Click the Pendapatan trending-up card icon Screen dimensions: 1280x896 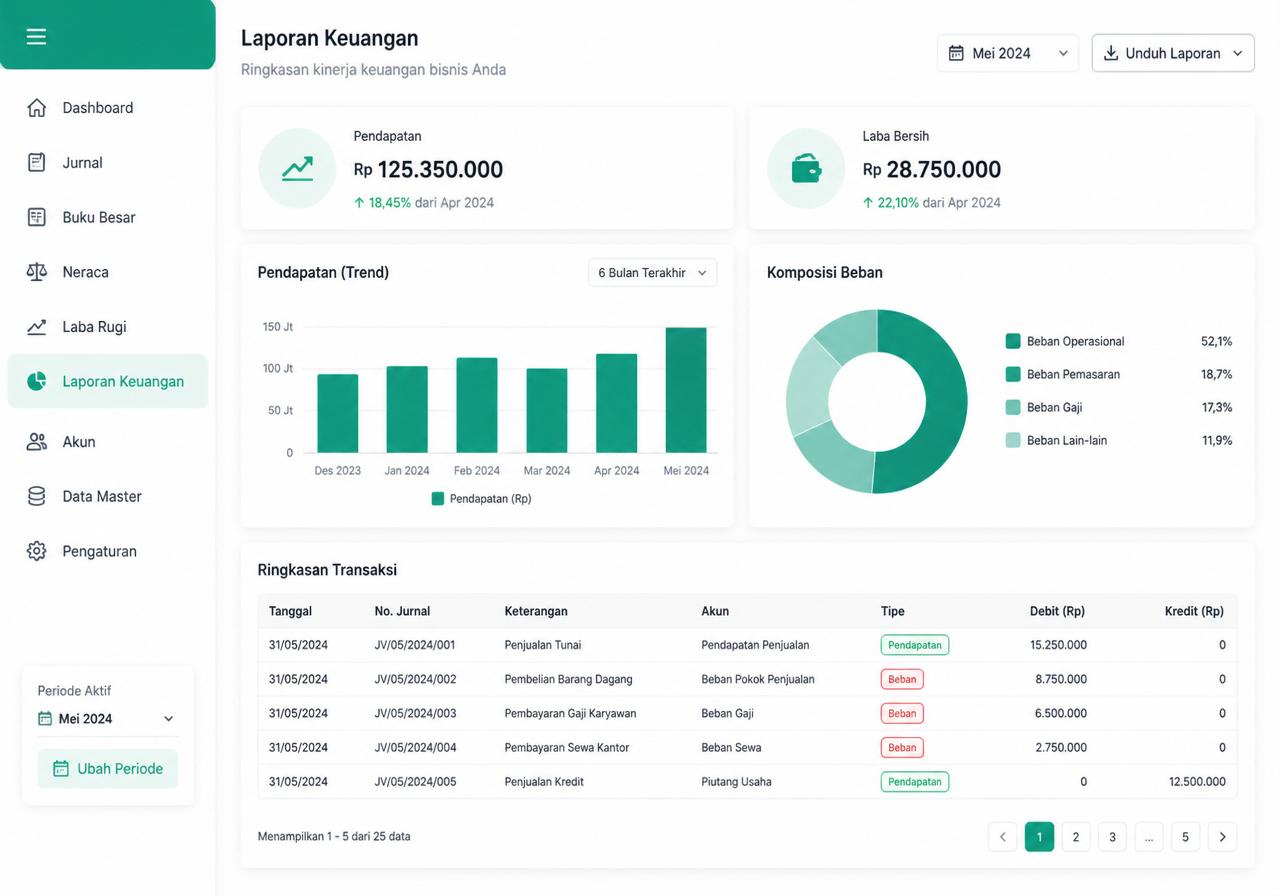coord(297,168)
